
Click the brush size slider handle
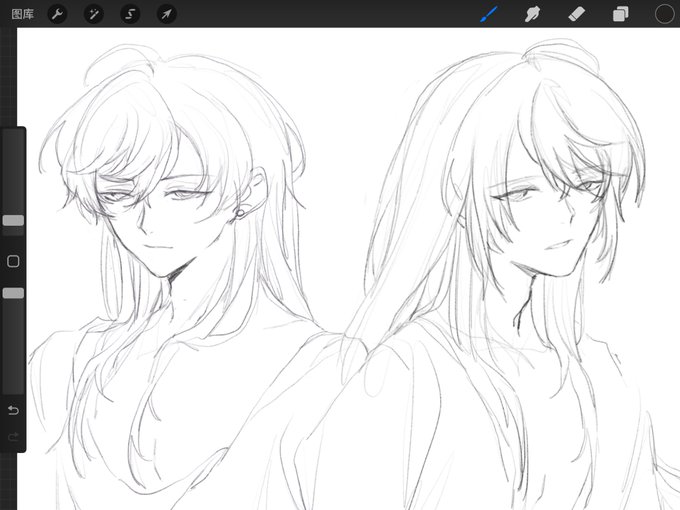click(x=13, y=220)
